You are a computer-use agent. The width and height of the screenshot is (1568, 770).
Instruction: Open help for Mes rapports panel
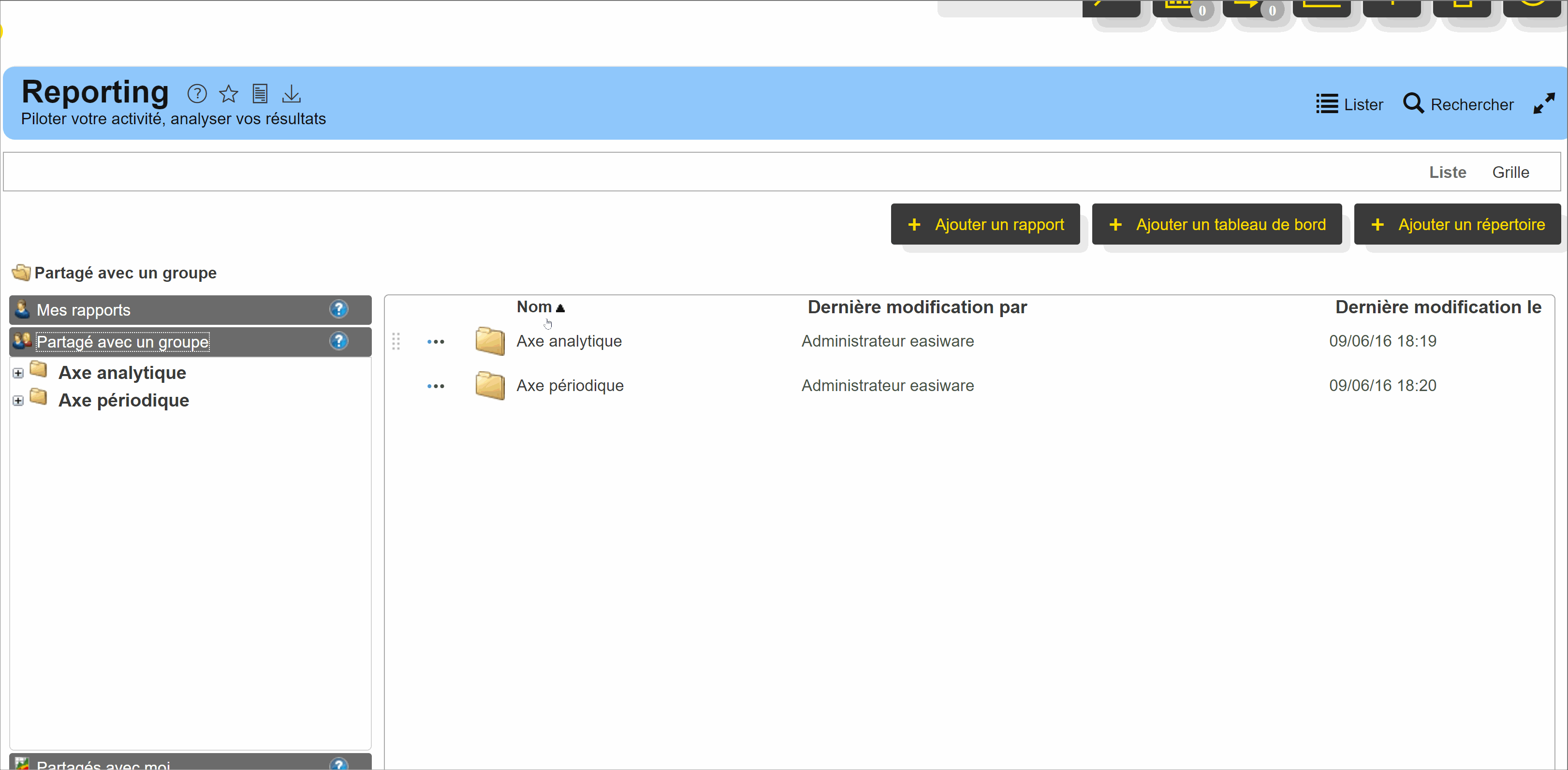[338, 309]
